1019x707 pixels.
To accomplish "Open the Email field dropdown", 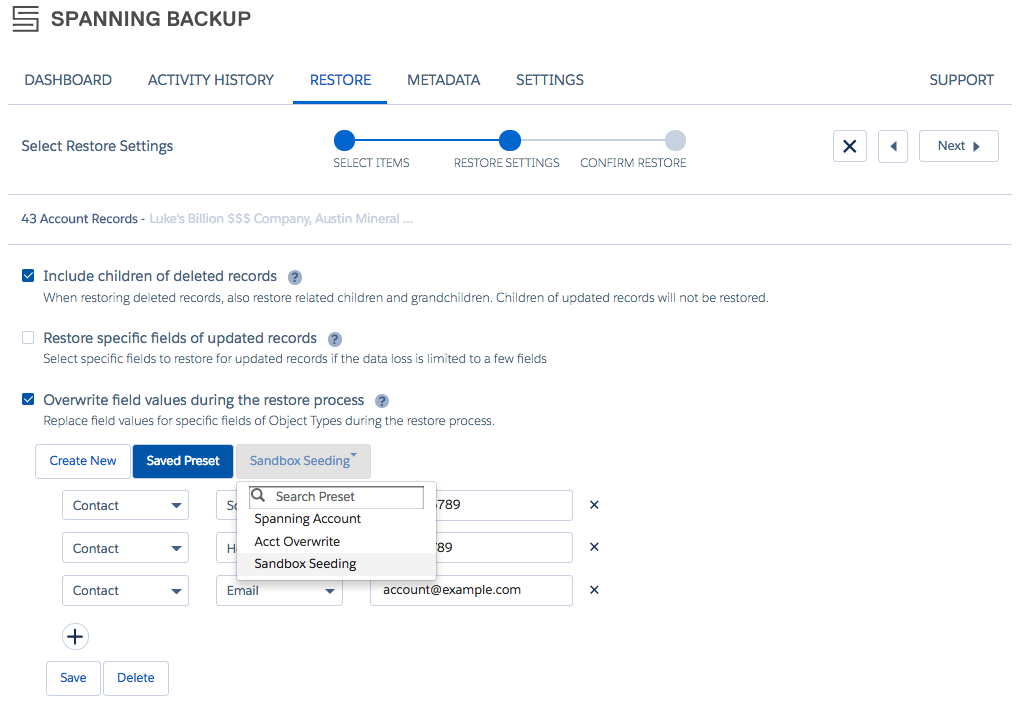I will point(279,590).
